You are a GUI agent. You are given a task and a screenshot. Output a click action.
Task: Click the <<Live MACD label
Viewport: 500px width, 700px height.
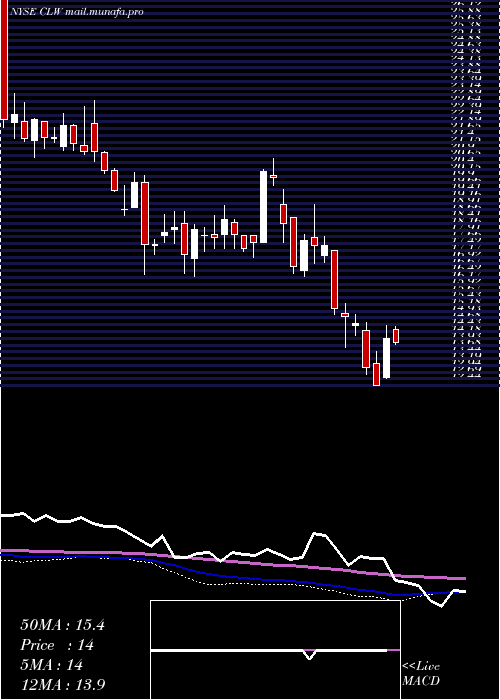coord(421,674)
